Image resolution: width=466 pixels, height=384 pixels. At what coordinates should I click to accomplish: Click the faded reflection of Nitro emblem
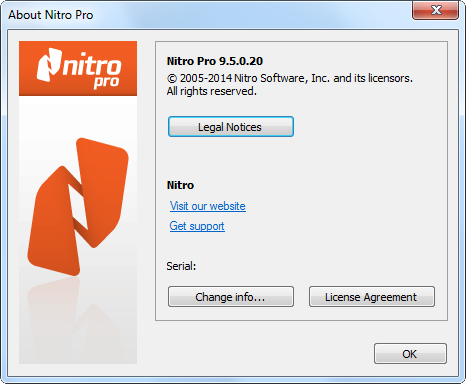[x=78, y=320]
